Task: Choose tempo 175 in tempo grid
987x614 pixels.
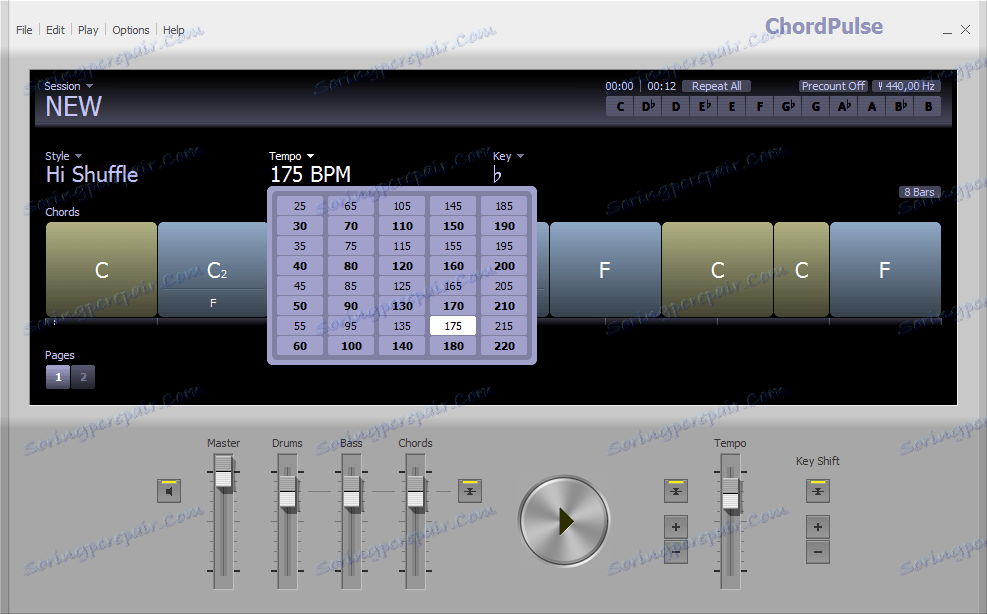Action: [x=453, y=326]
